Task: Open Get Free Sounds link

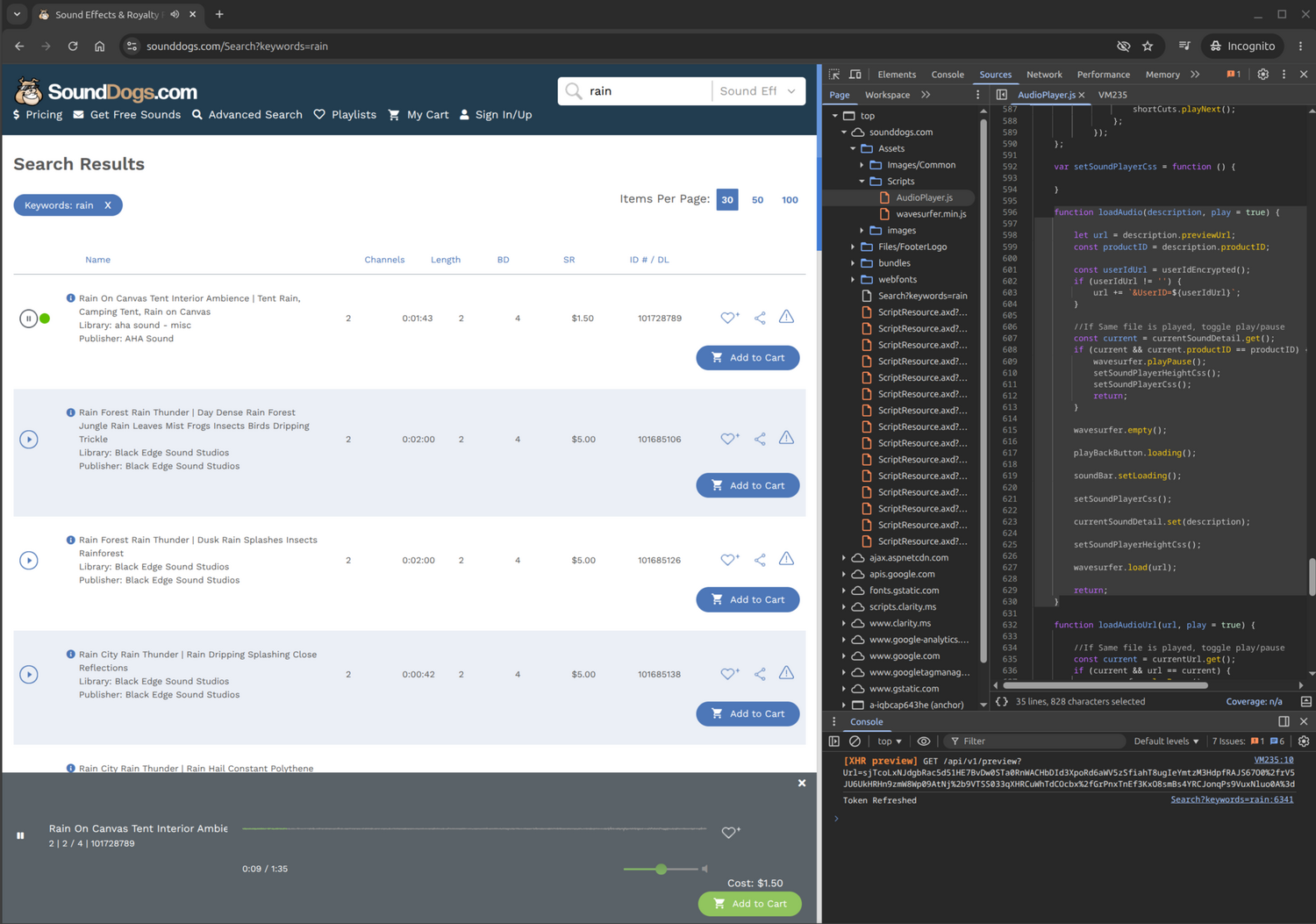Action: click(127, 115)
